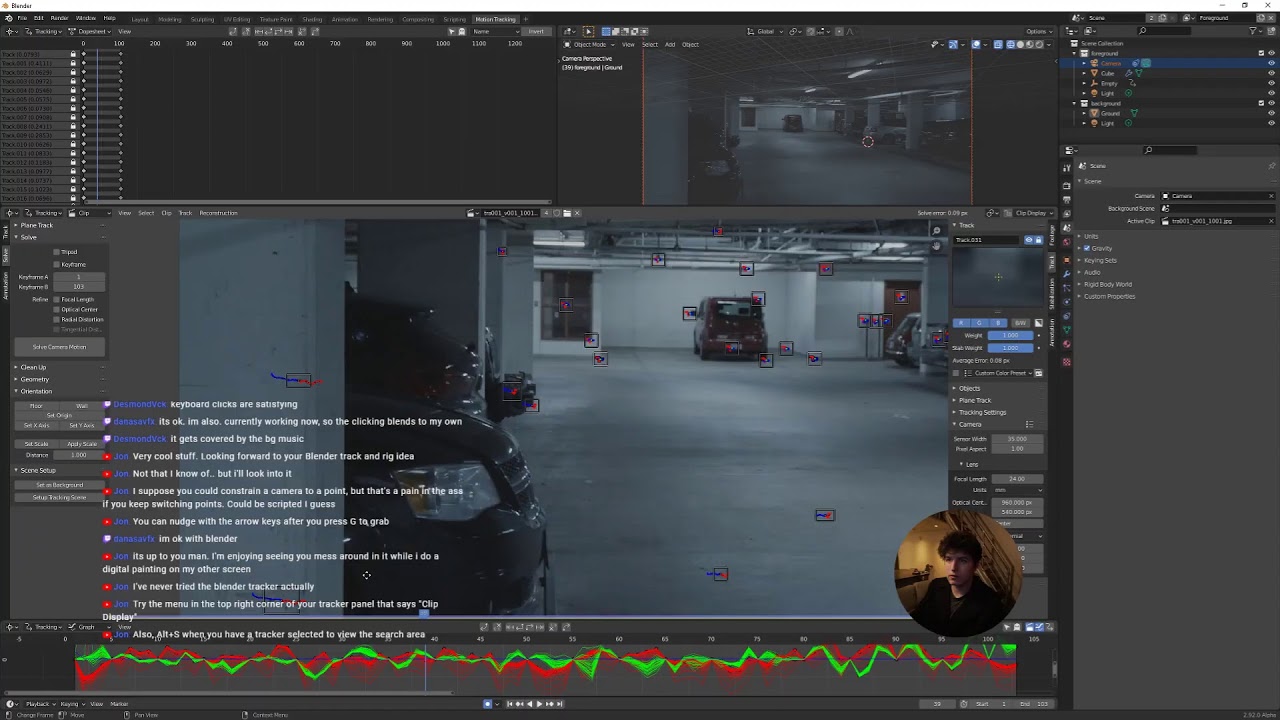This screenshot has width=1280, height=720.
Task: Click the lock icon on Track.031
Action: coord(1038,240)
